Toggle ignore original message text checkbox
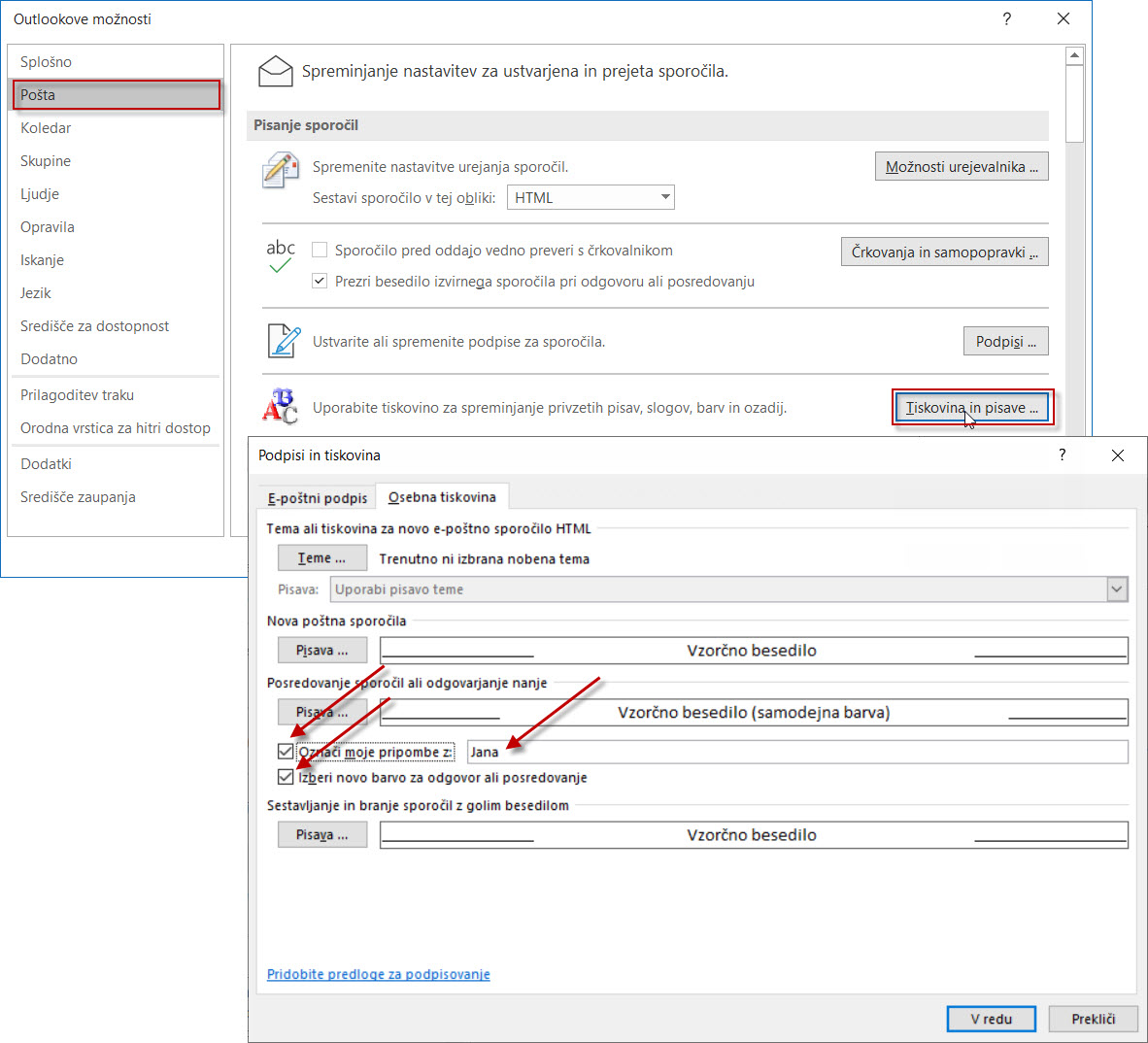1148x1043 pixels. coord(320,281)
